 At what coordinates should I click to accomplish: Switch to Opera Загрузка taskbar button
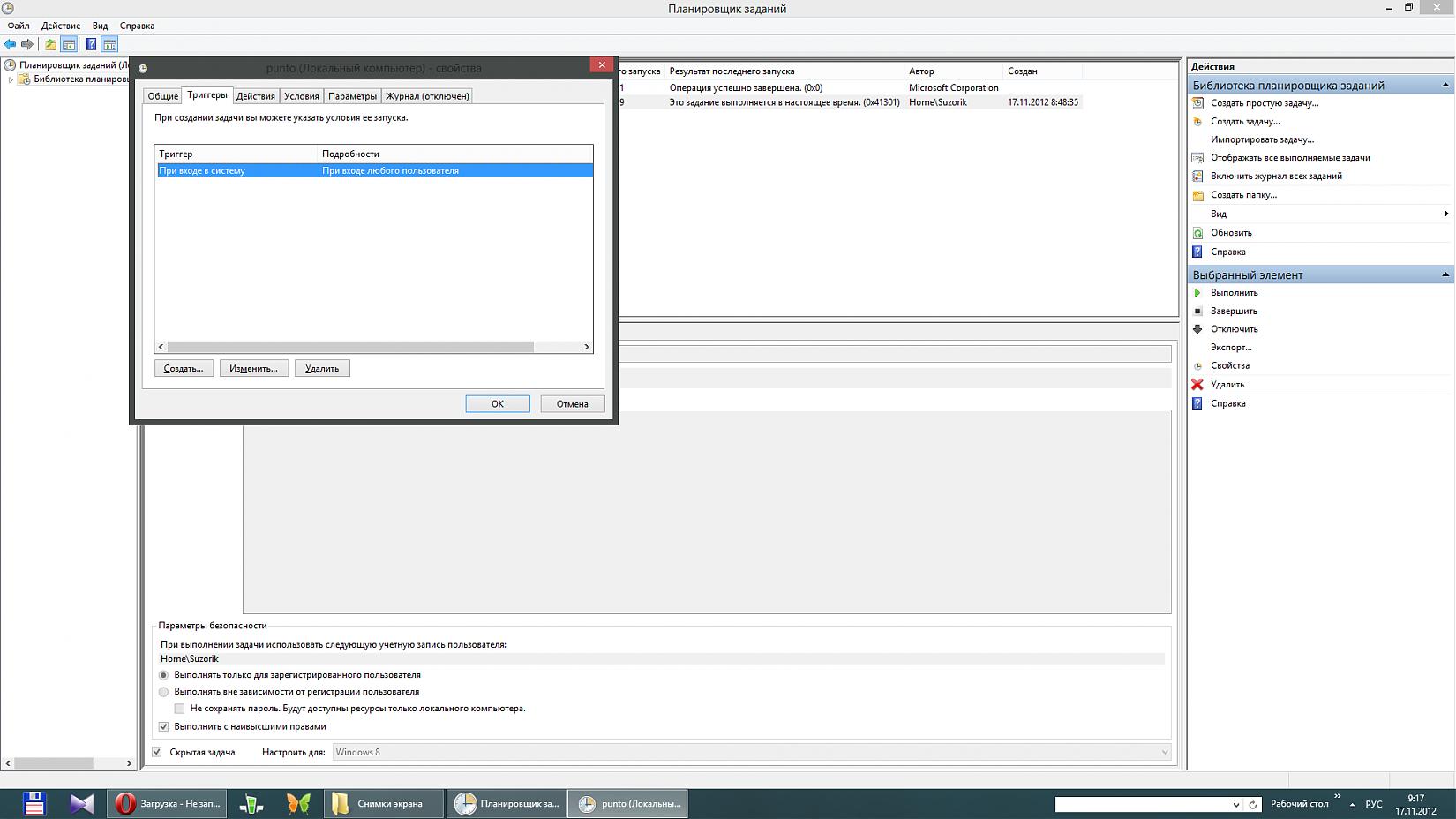pos(168,803)
